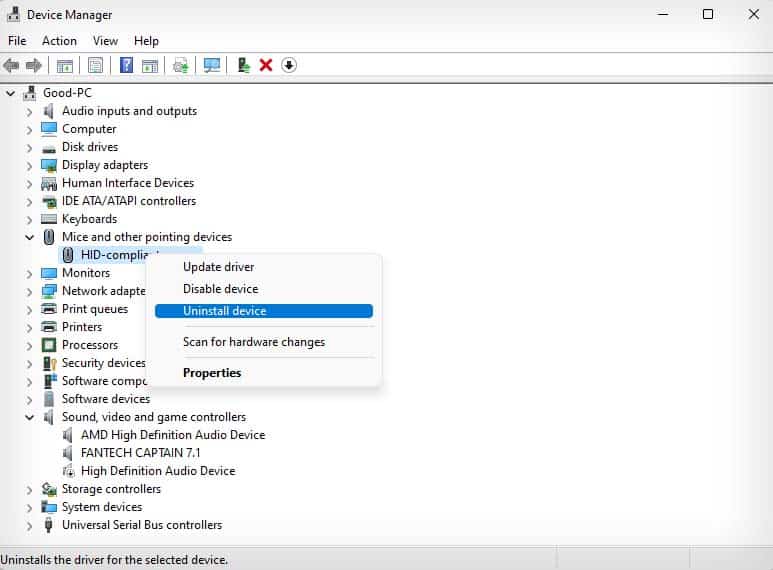Viewport: 773px width, 570px height.
Task: Click the red X Uninstall toolbar icon
Action: click(x=266, y=65)
